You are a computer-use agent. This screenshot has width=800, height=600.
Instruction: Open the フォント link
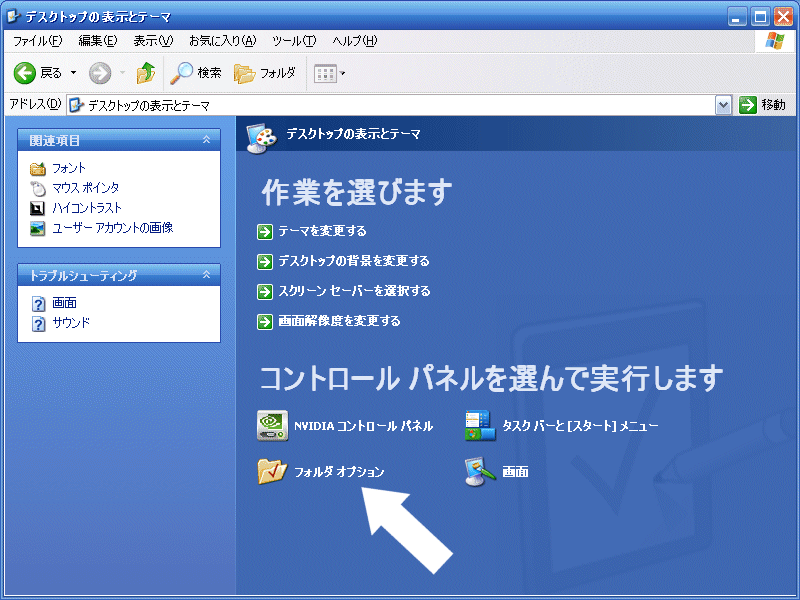[x=69, y=168]
